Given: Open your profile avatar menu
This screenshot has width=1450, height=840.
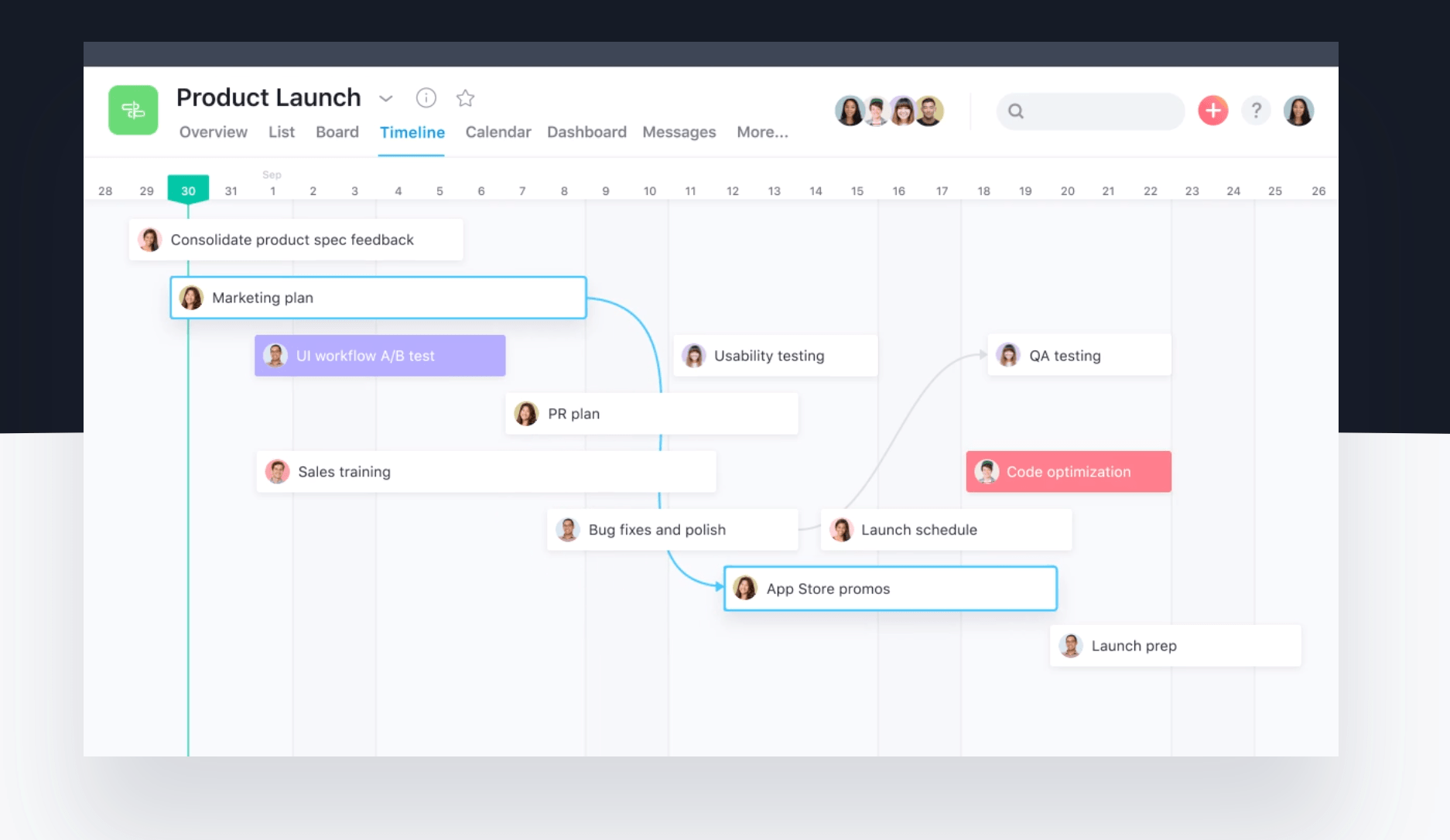Looking at the screenshot, I should point(1299,111).
